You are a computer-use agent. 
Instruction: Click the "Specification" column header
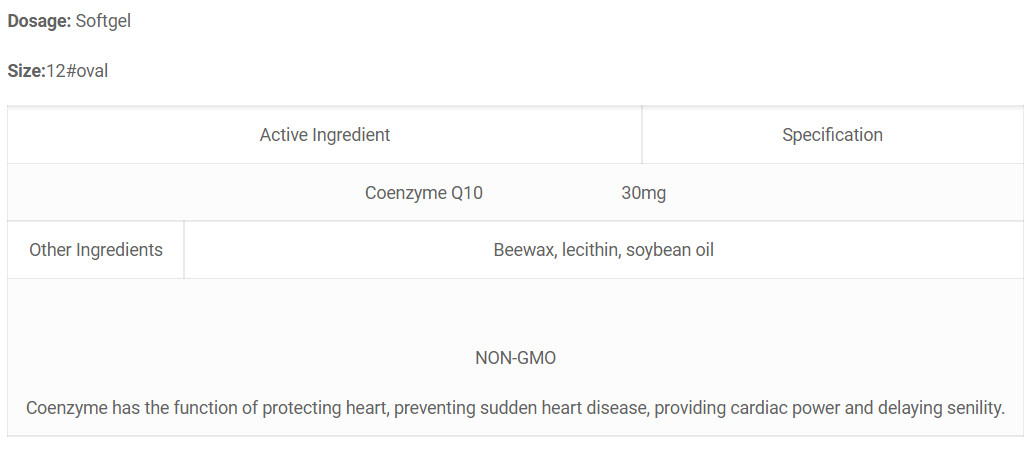[x=832, y=135]
